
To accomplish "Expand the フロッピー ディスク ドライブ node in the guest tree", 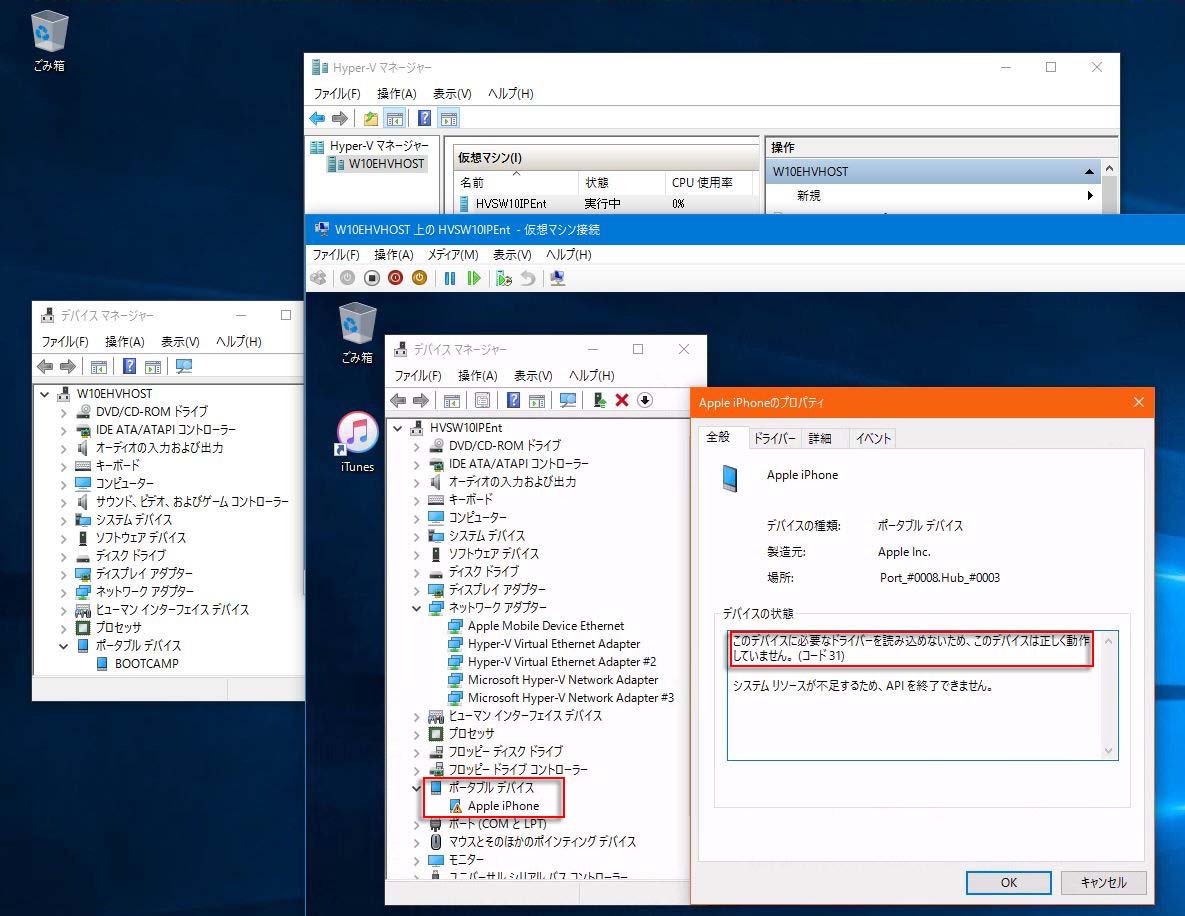I will (x=416, y=752).
